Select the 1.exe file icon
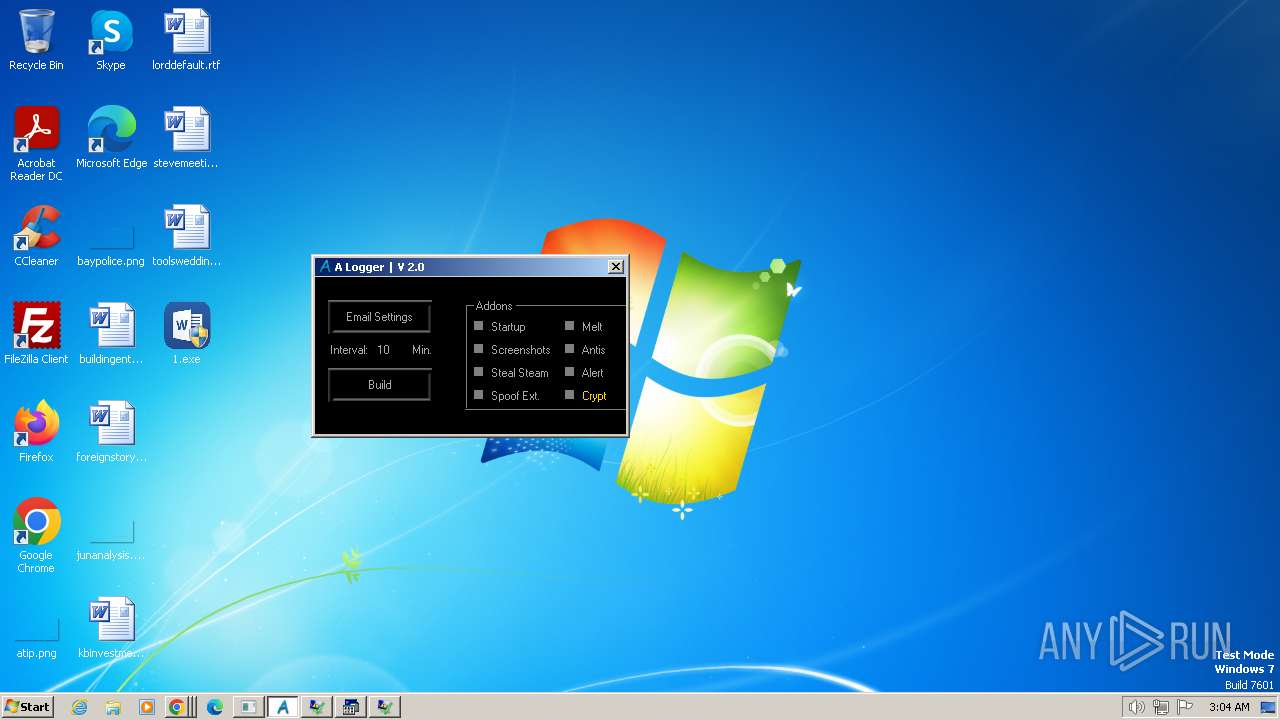 click(x=186, y=333)
